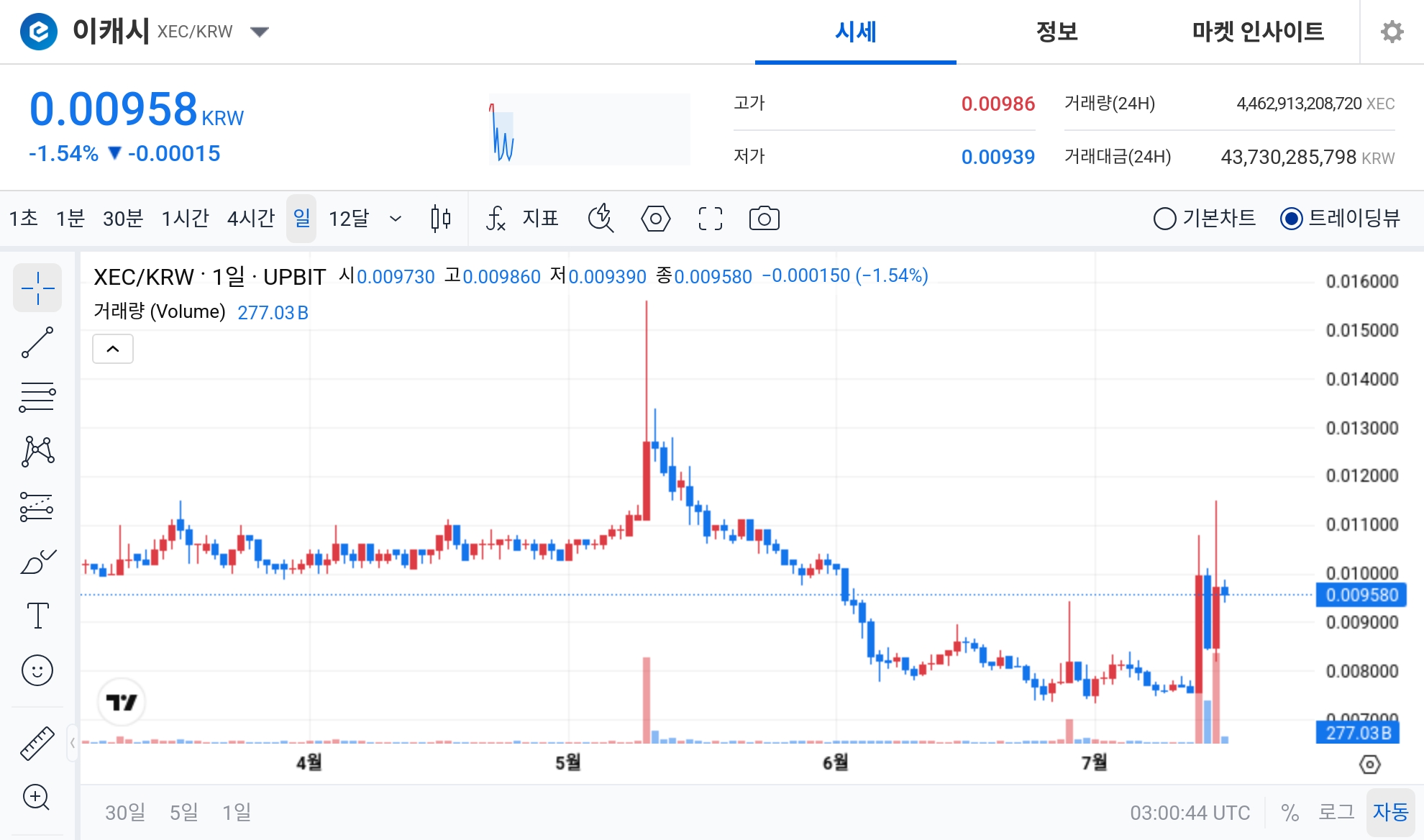Screen dimensions: 1424x840
Task: Open the XEC/KRW market dropdown arrow
Action: pyautogui.click(x=260, y=32)
